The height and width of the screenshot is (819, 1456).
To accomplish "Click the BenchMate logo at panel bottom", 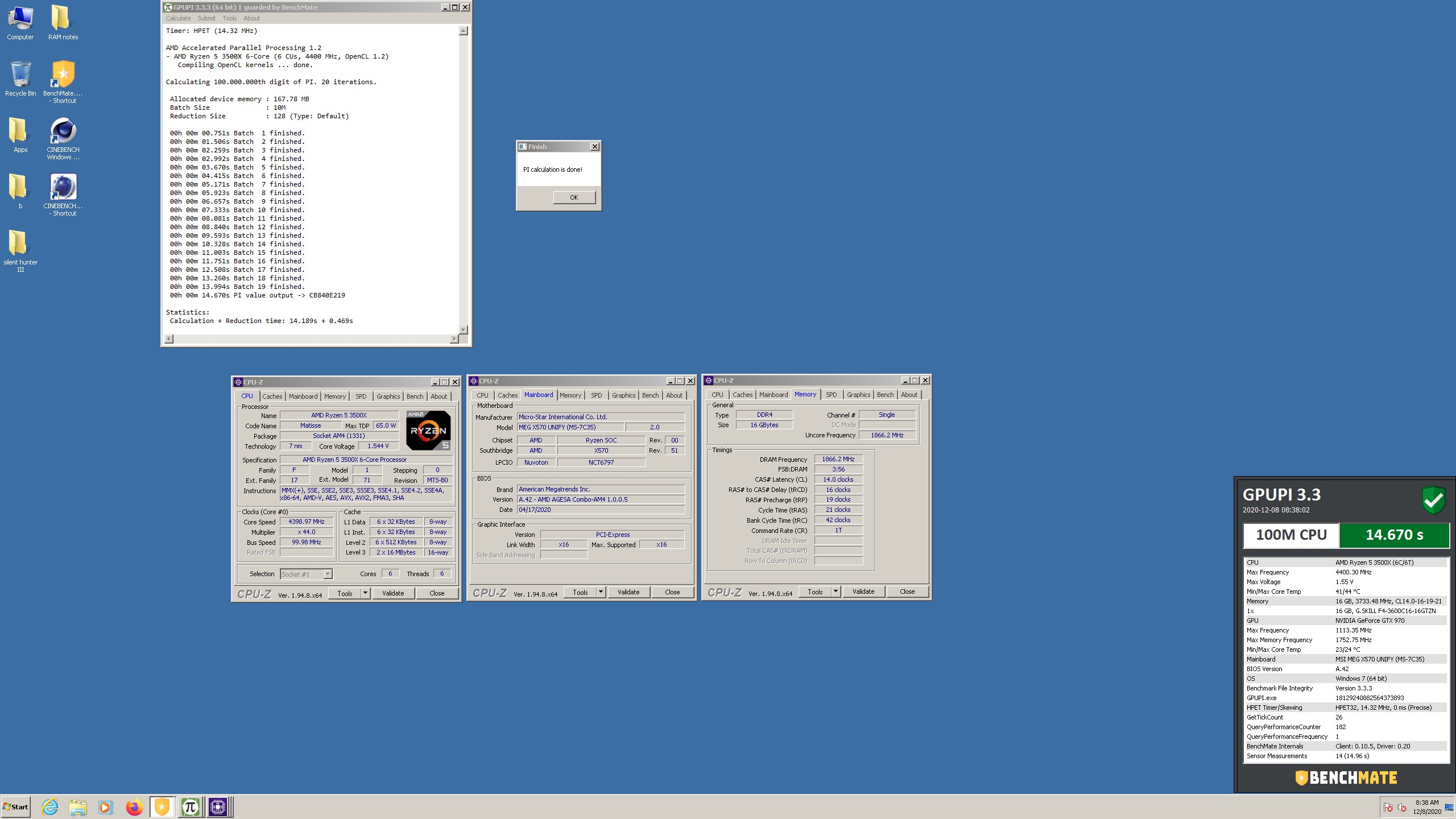I will pos(1346,777).
